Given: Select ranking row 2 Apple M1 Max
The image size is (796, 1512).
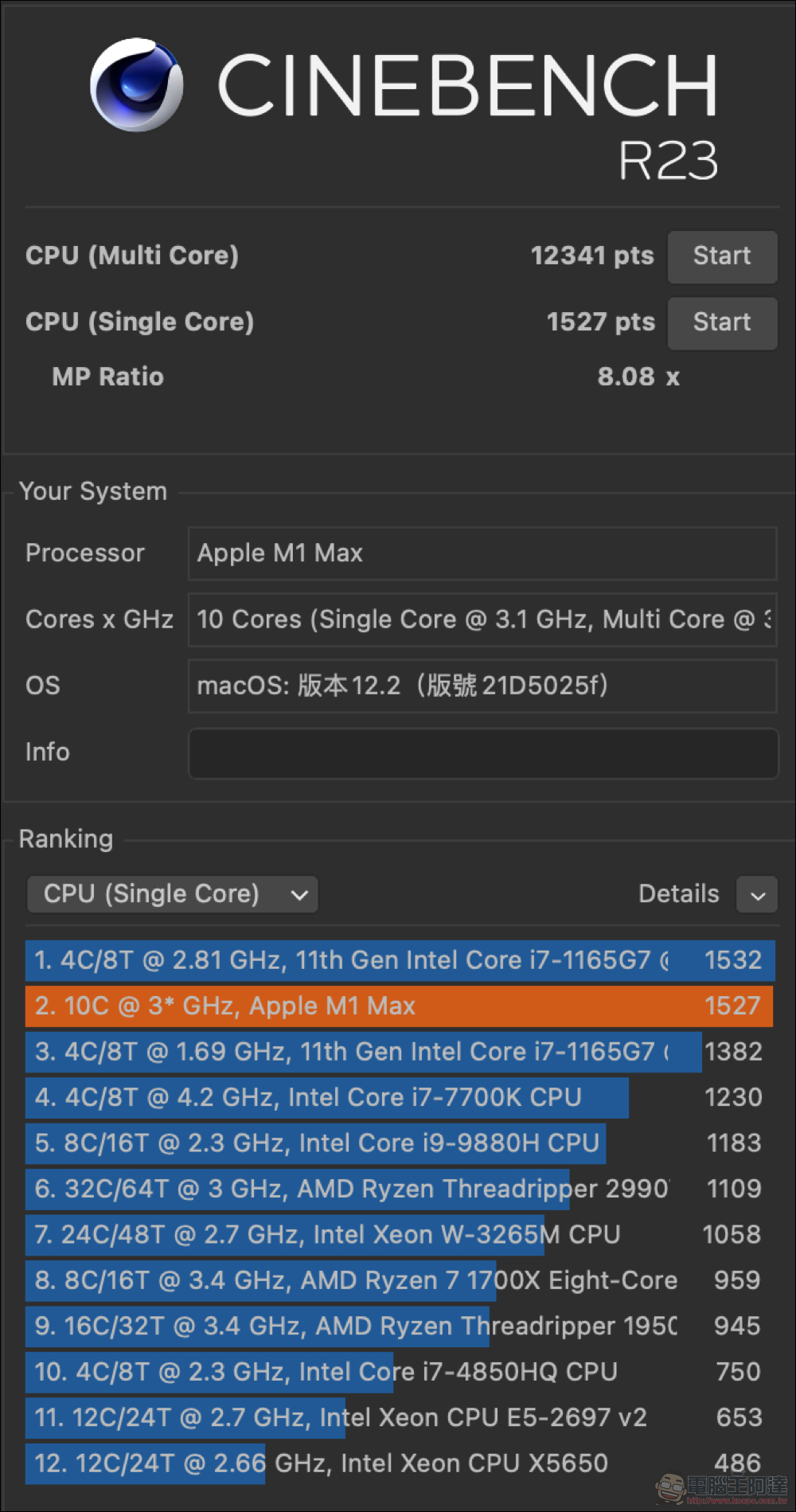Looking at the screenshot, I should tap(400, 1006).
